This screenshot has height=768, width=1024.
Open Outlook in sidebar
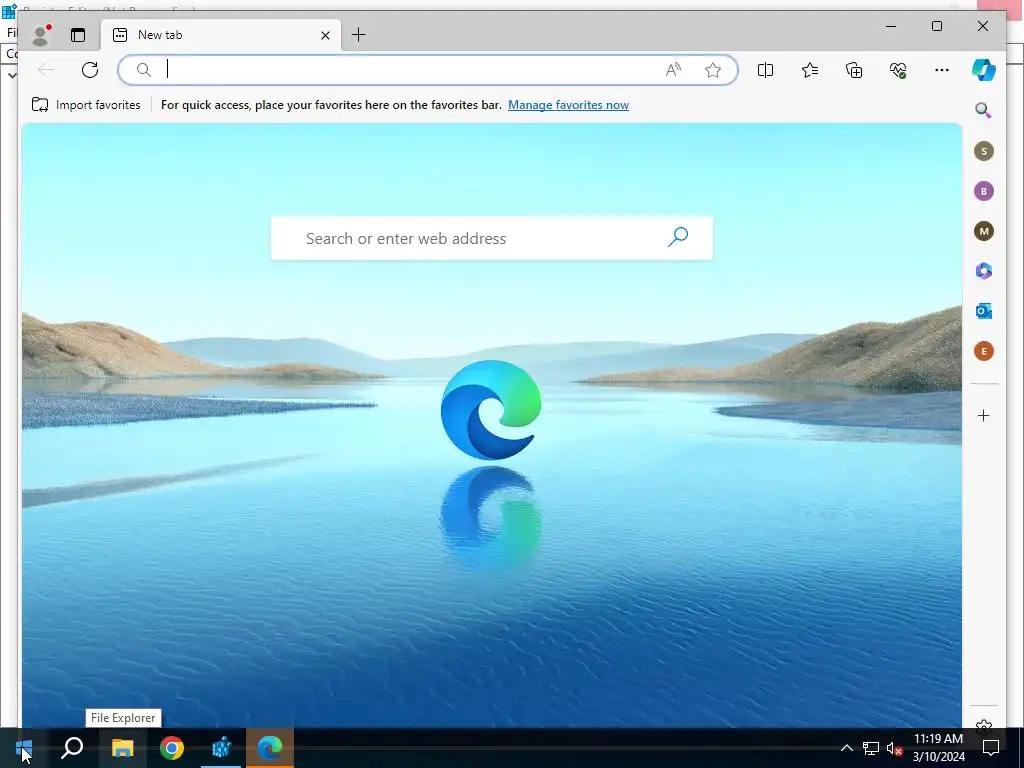pos(984,311)
